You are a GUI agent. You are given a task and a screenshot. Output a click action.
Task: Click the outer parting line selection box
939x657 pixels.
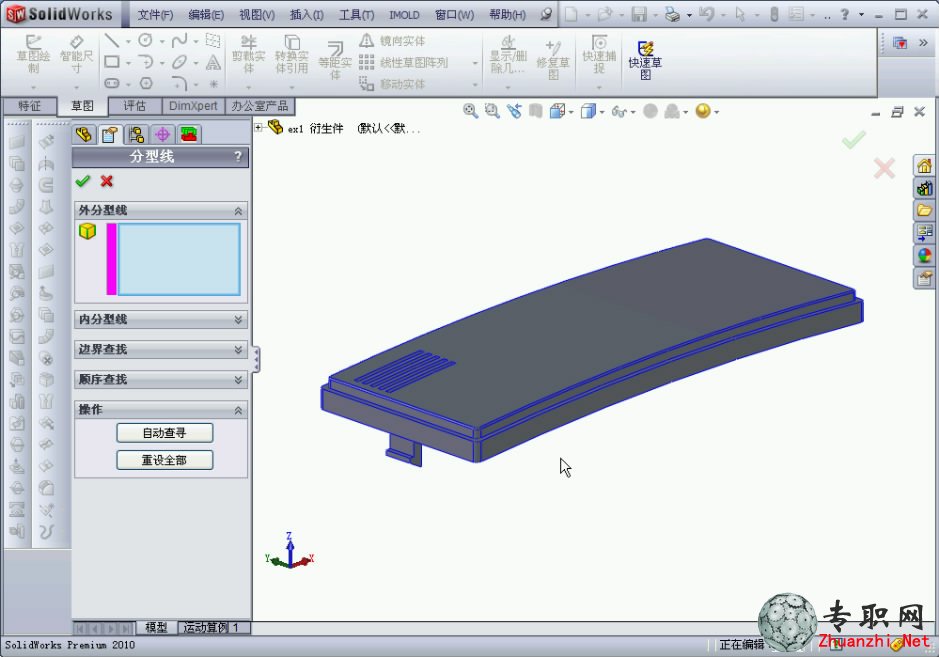pos(179,259)
